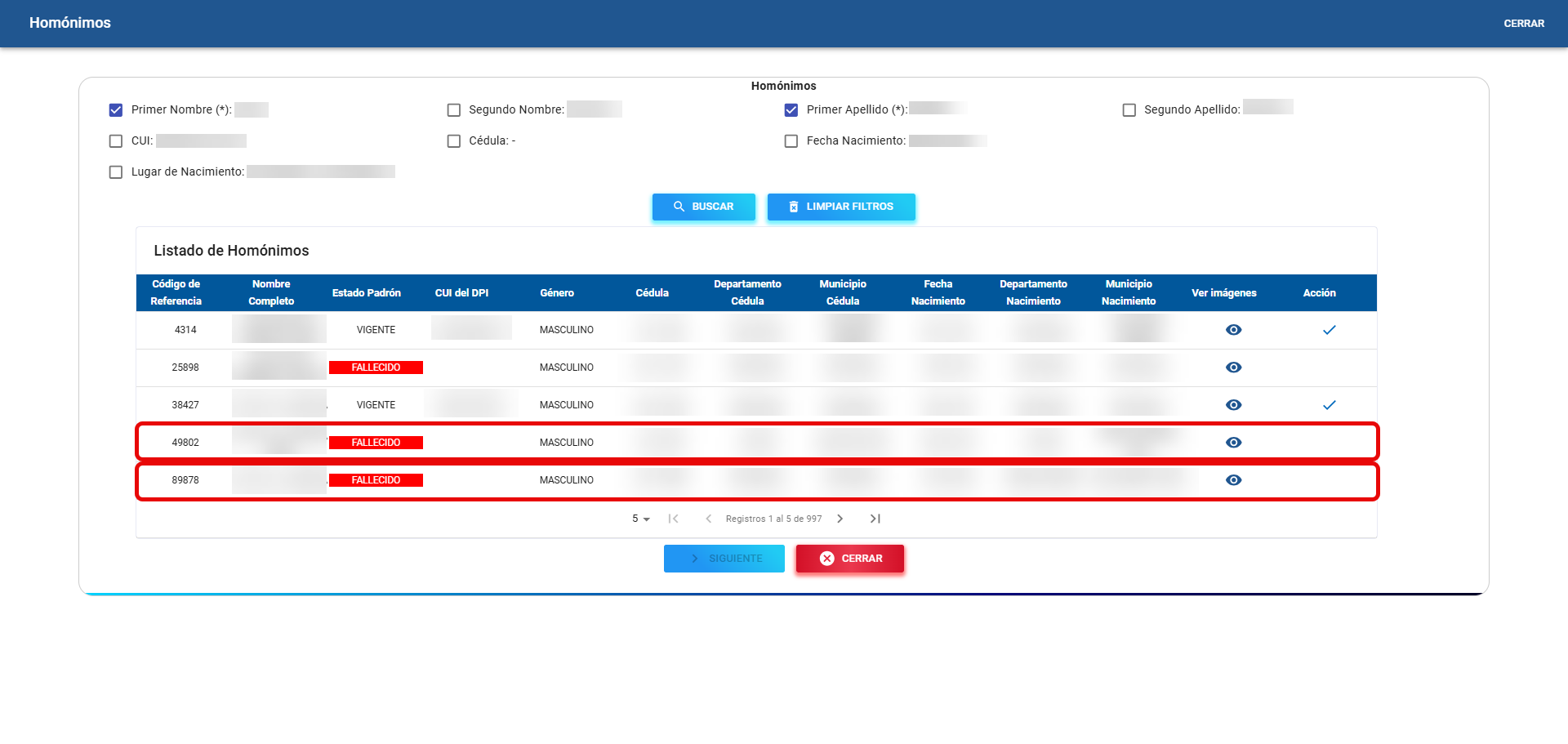View images for reference code 4314
Image resolution: width=1568 pixels, height=744 pixels.
click(1233, 330)
